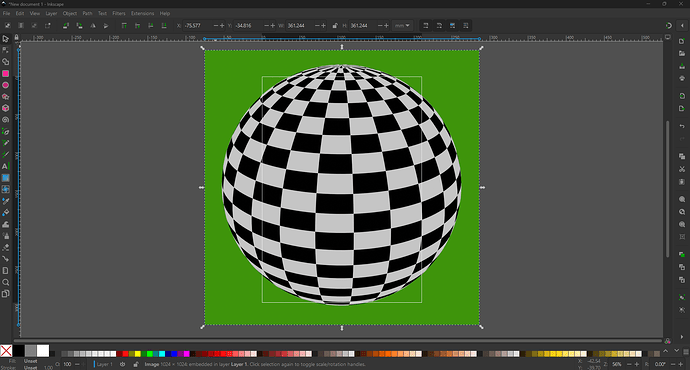The width and height of the screenshot is (690, 370).
Task: Select the Dropper color picker tool
Action: 5,201
